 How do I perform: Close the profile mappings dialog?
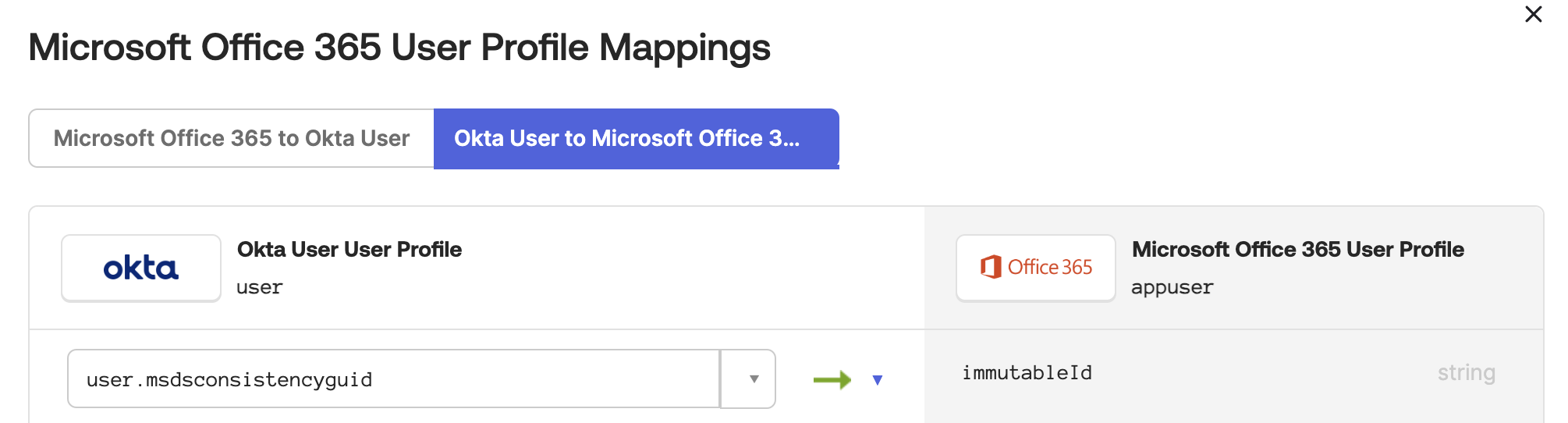tap(1533, 15)
